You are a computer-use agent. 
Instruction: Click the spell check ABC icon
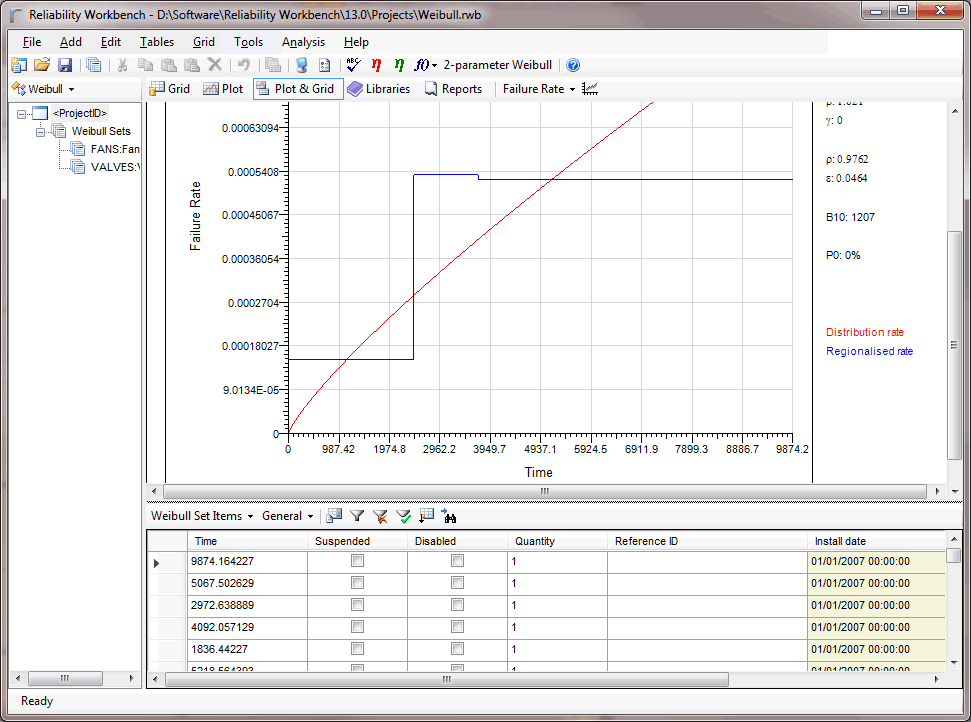tap(352, 65)
